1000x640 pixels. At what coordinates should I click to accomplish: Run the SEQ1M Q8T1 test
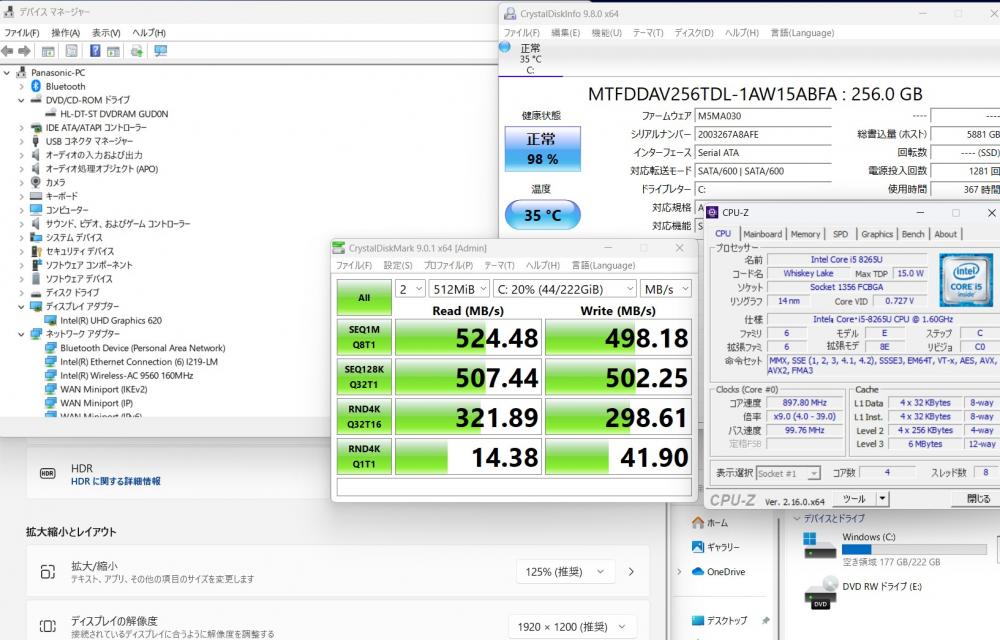click(364, 337)
